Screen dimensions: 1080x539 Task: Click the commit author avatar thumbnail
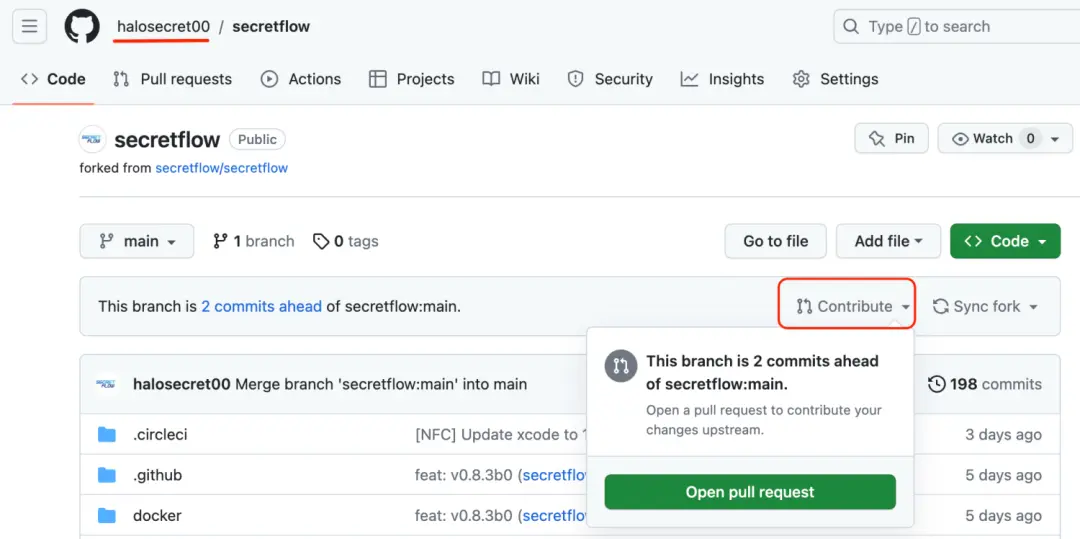105,384
